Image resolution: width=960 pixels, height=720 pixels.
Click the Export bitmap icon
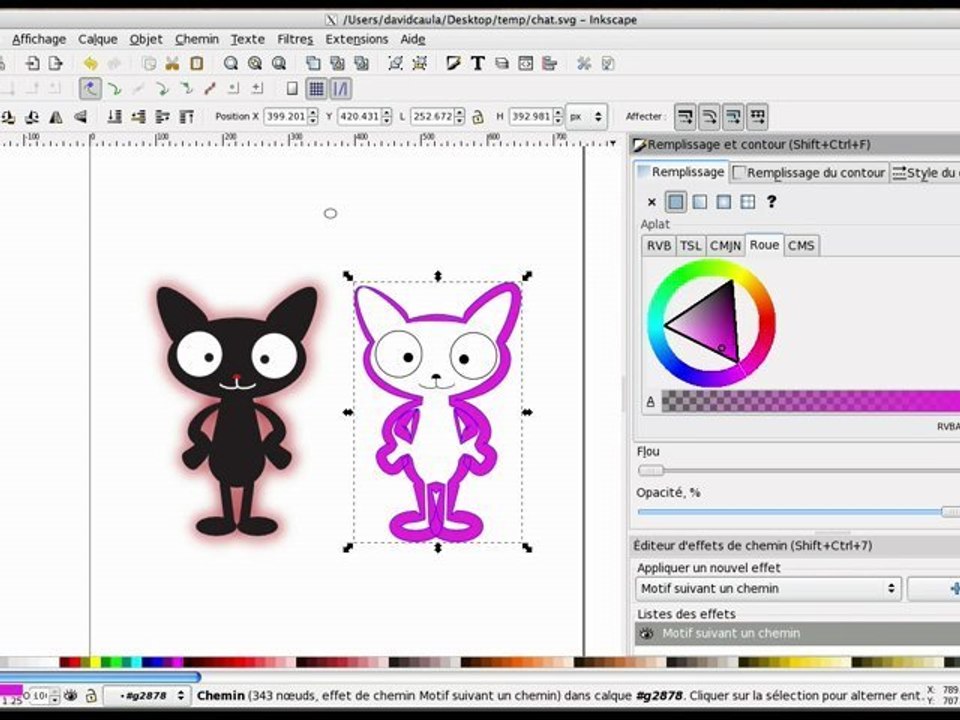point(56,64)
